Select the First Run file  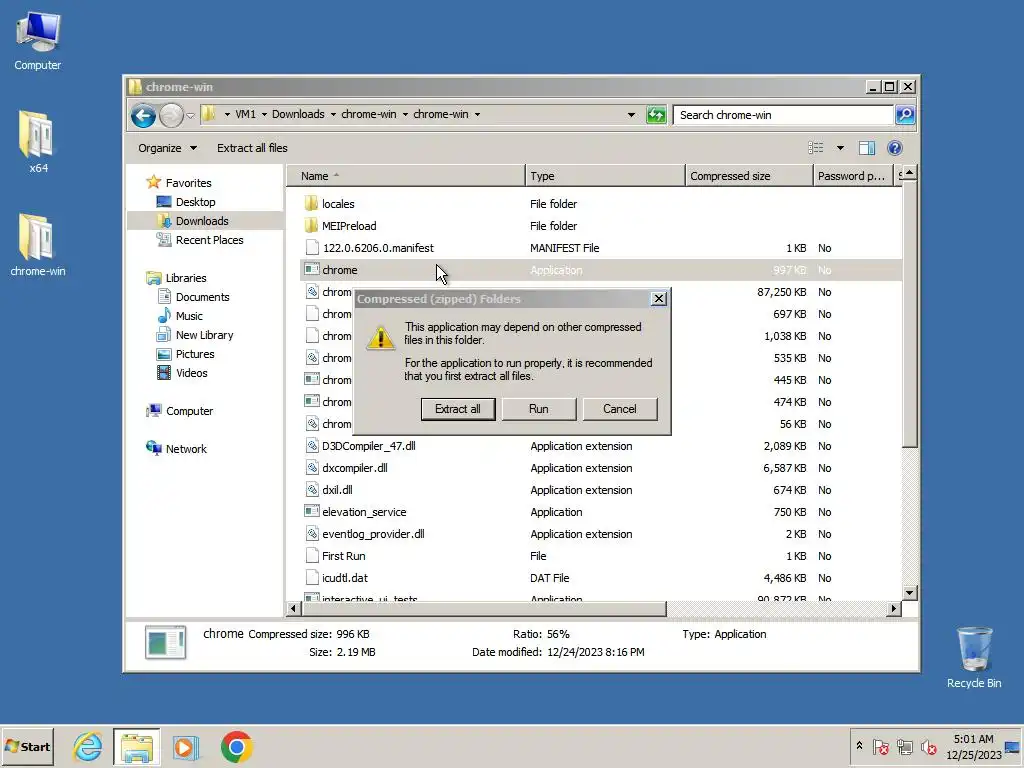coord(344,556)
